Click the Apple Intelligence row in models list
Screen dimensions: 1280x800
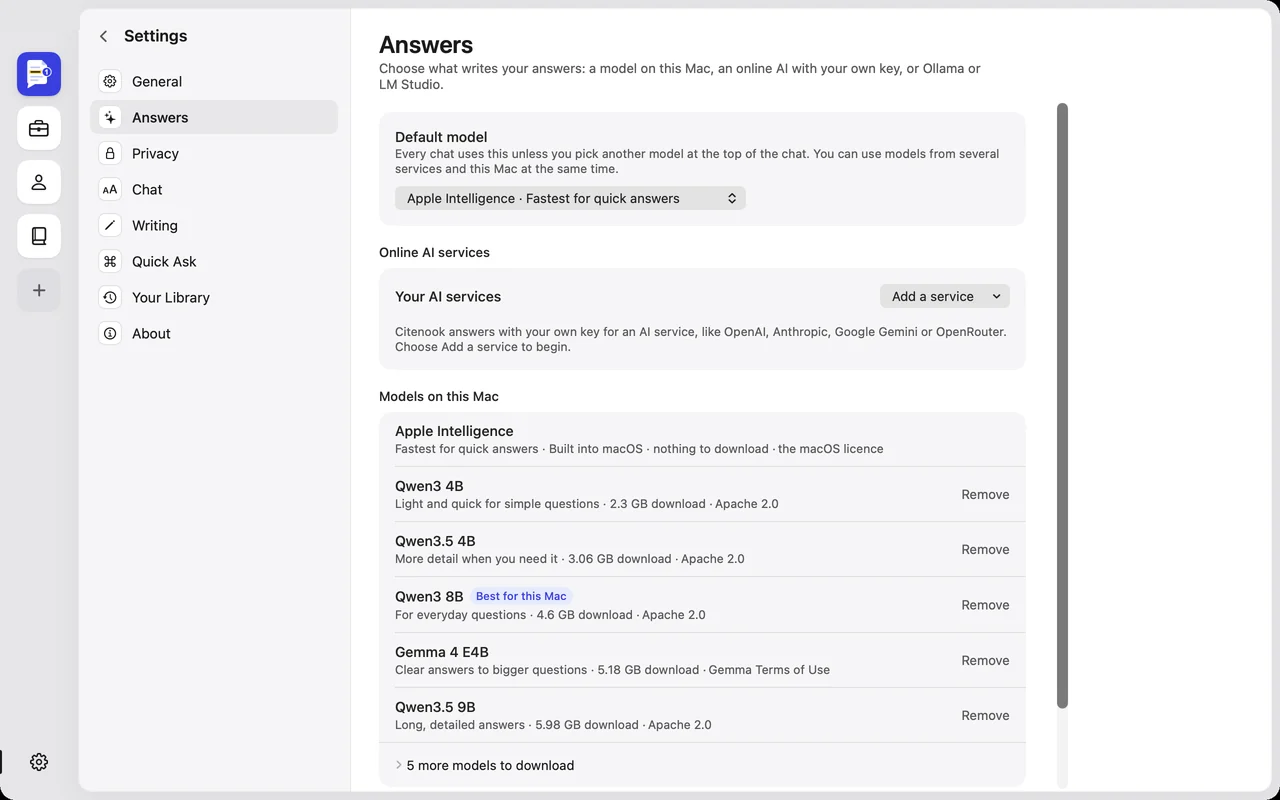point(702,439)
